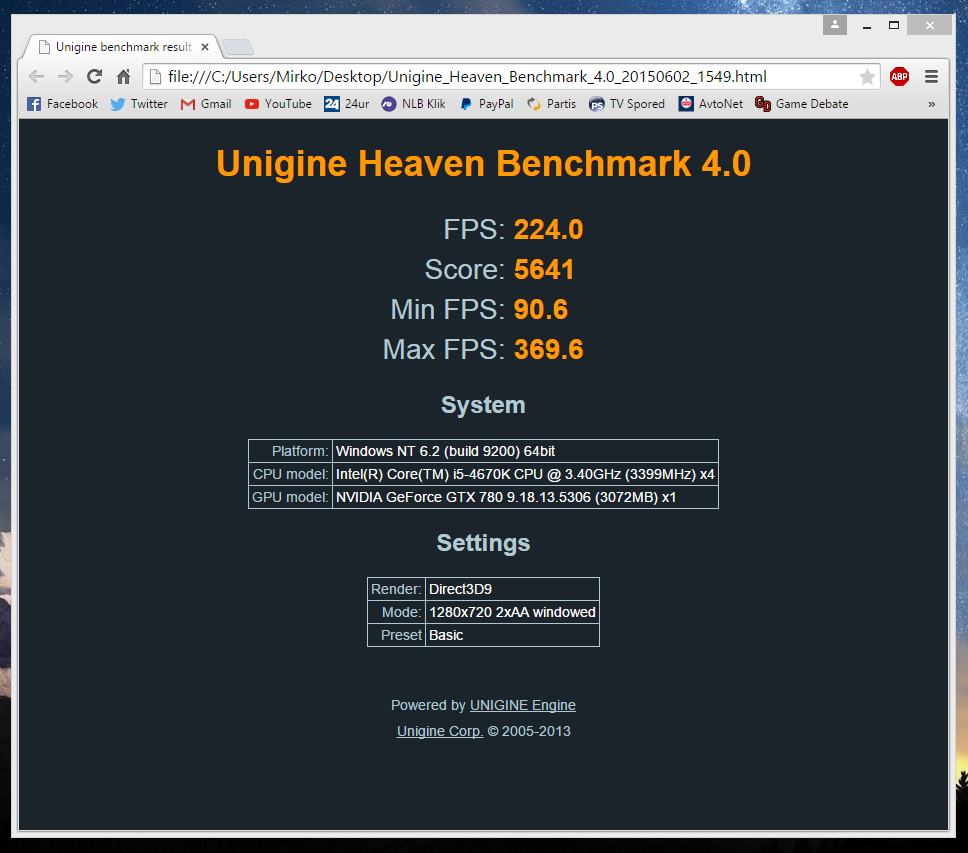Click the Intel Core i5-4670K CPU cell
Viewport: 968px width, 853px height.
(525, 474)
